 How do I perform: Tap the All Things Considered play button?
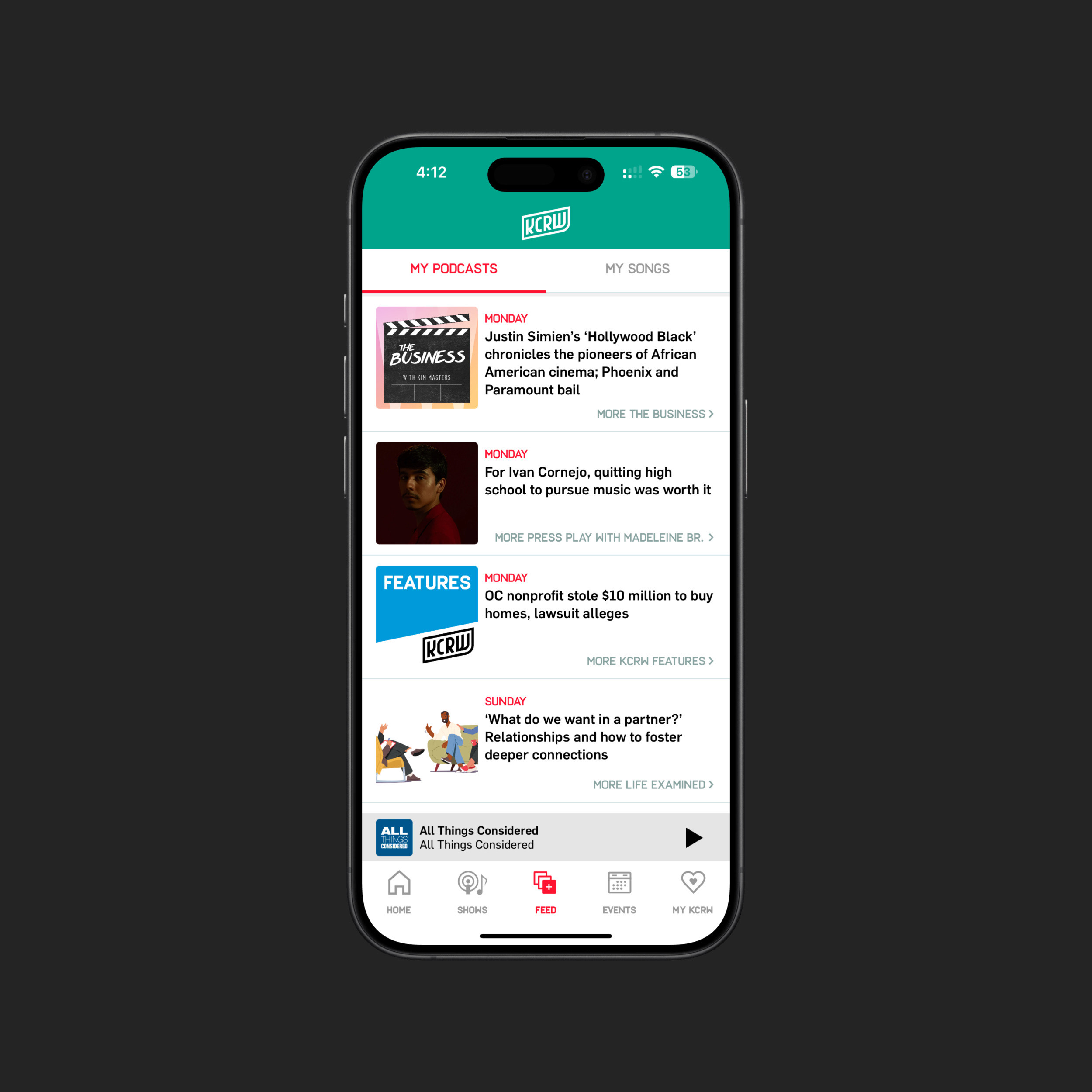[694, 836]
